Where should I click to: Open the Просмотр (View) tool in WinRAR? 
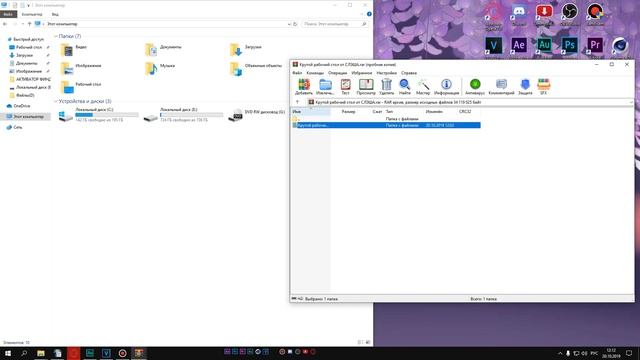(x=366, y=87)
